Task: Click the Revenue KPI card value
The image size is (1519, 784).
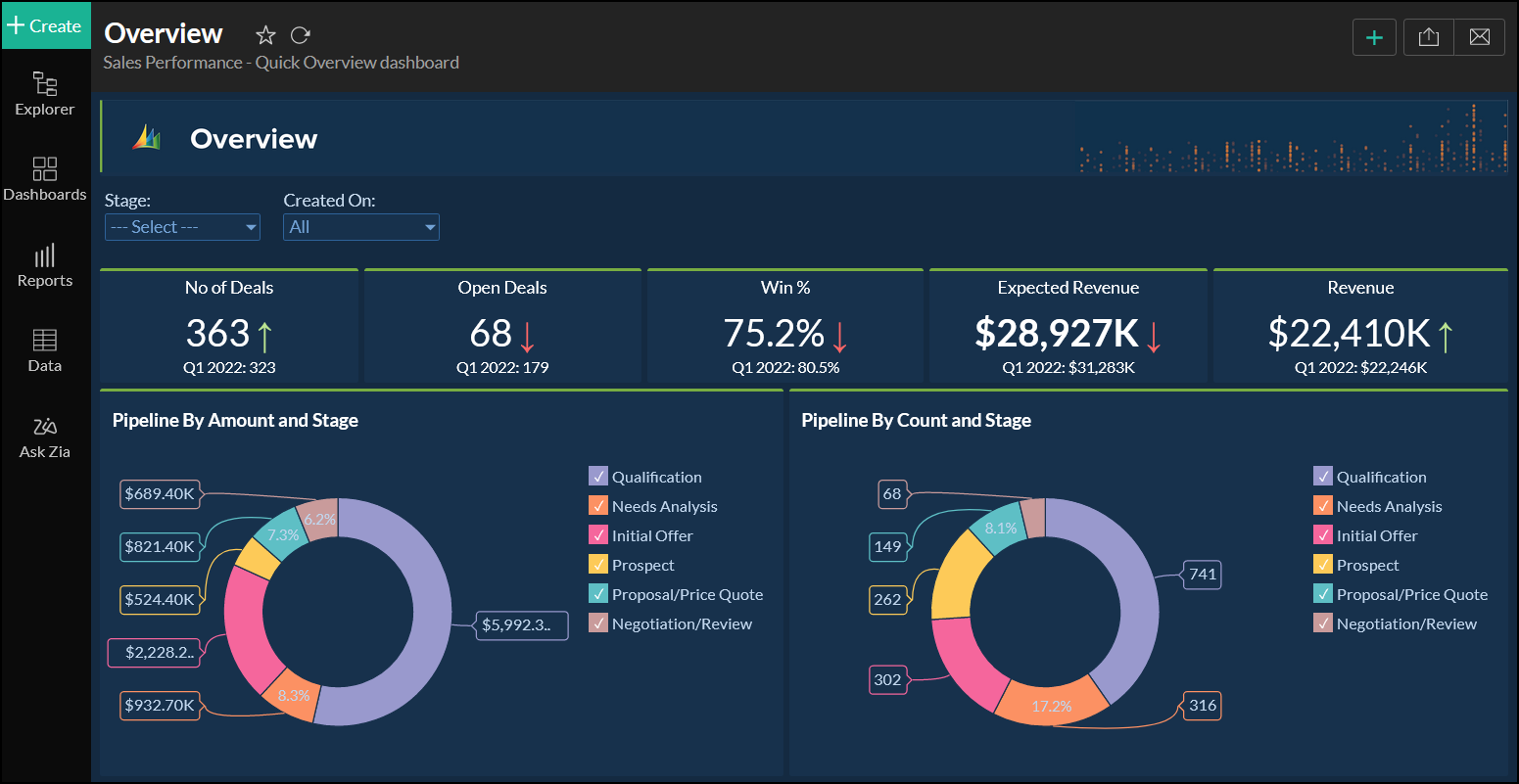Action: [x=1349, y=334]
